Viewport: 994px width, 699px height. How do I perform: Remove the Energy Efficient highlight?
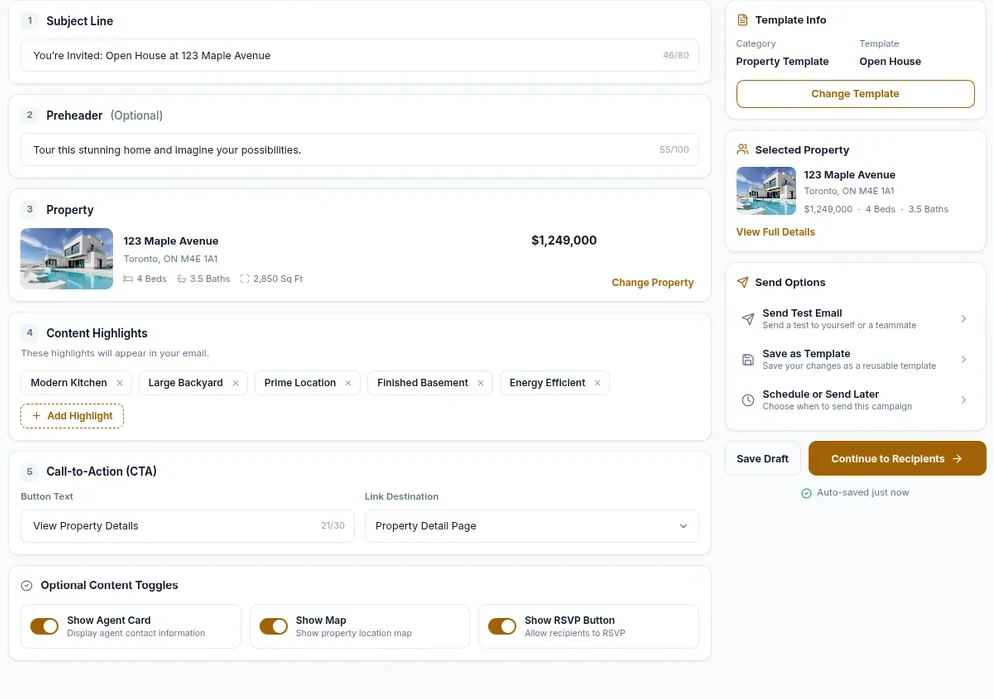click(x=597, y=383)
